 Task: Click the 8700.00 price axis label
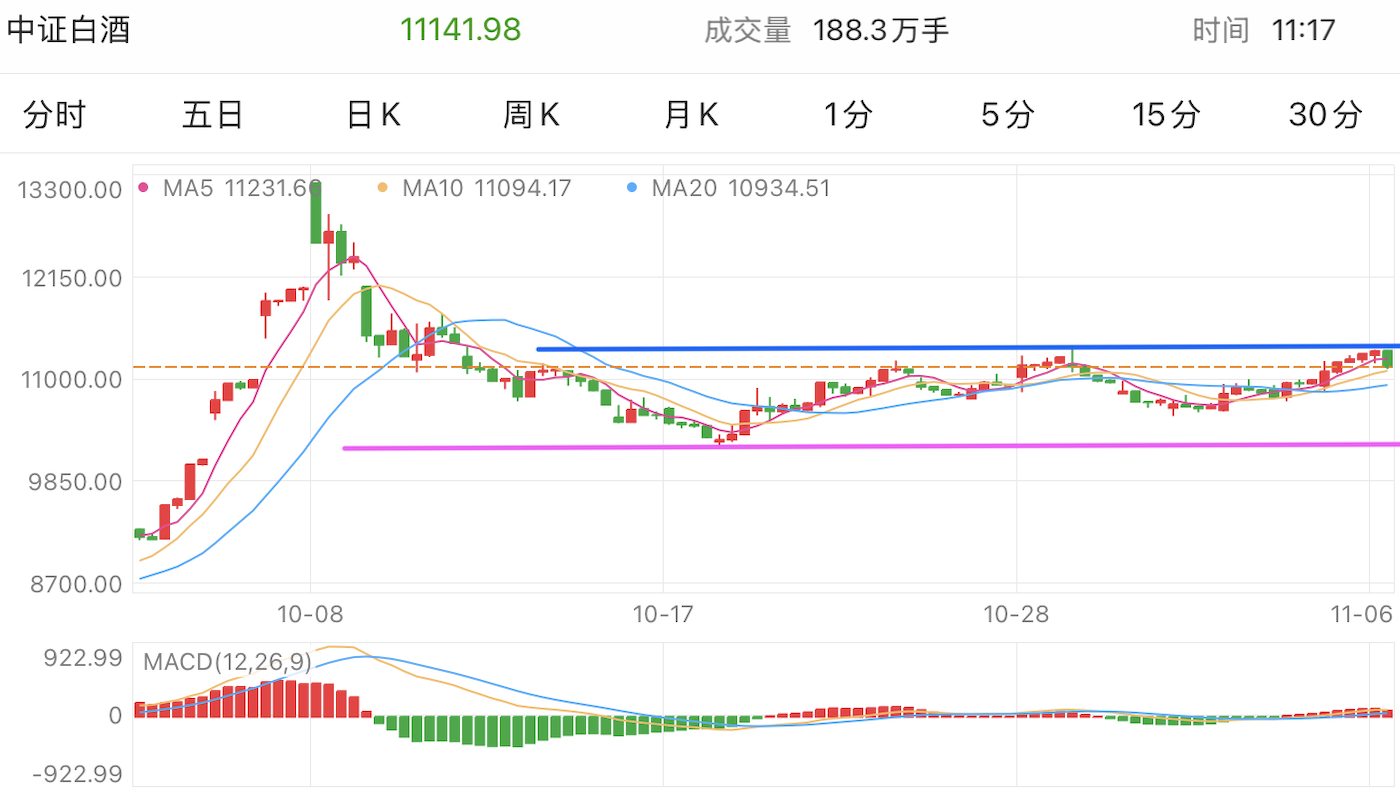point(76,583)
